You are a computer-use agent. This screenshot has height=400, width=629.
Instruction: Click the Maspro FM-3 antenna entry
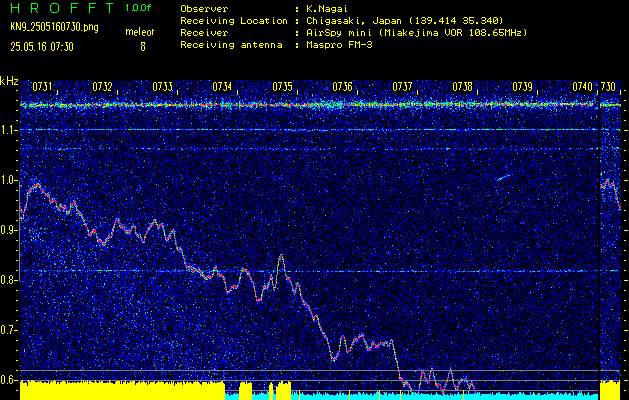tap(339, 45)
